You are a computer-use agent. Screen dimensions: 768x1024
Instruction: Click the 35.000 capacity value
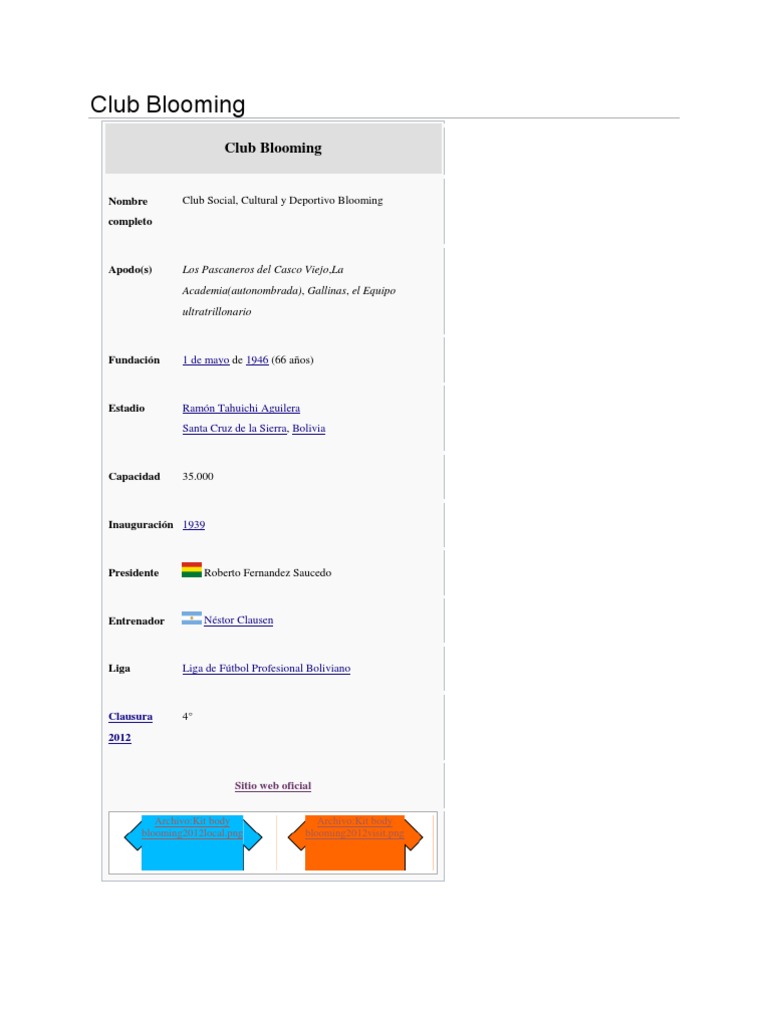(198, 476)
